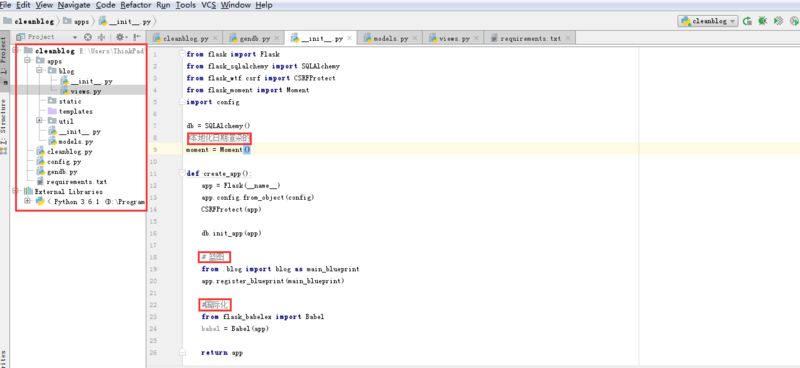
Task: Expand the util folder in project tree
Action: click(39, 121)
